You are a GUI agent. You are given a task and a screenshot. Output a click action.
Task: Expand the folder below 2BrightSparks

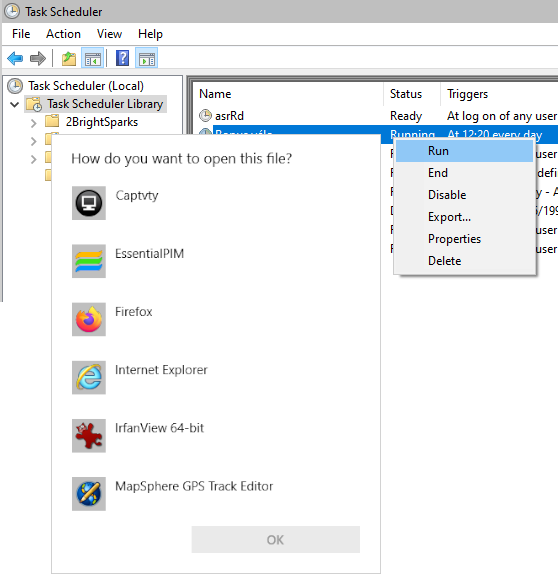click(x=34, y=141)
